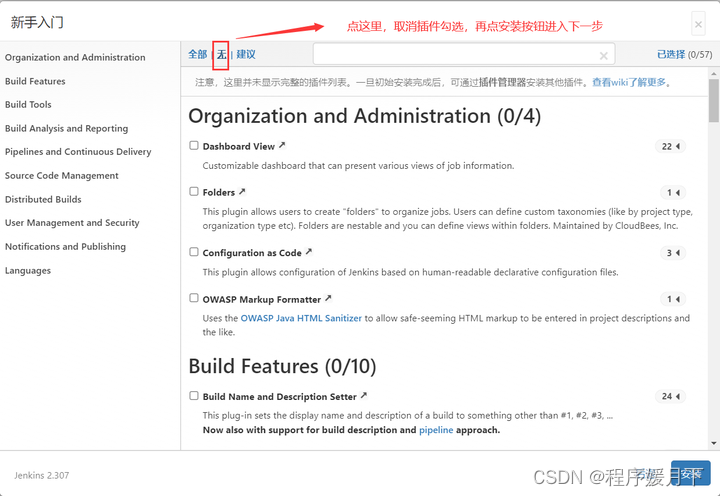Click the 安装 install button
Viewport: 720px width, 496px height.
click(x=691, y=473)
